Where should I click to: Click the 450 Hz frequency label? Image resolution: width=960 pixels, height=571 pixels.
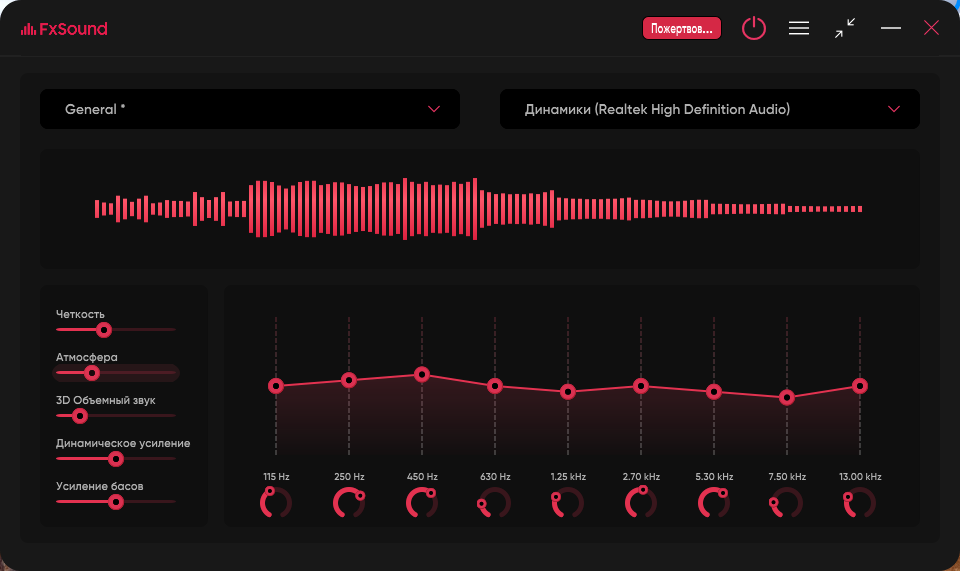tap(422, 477)
